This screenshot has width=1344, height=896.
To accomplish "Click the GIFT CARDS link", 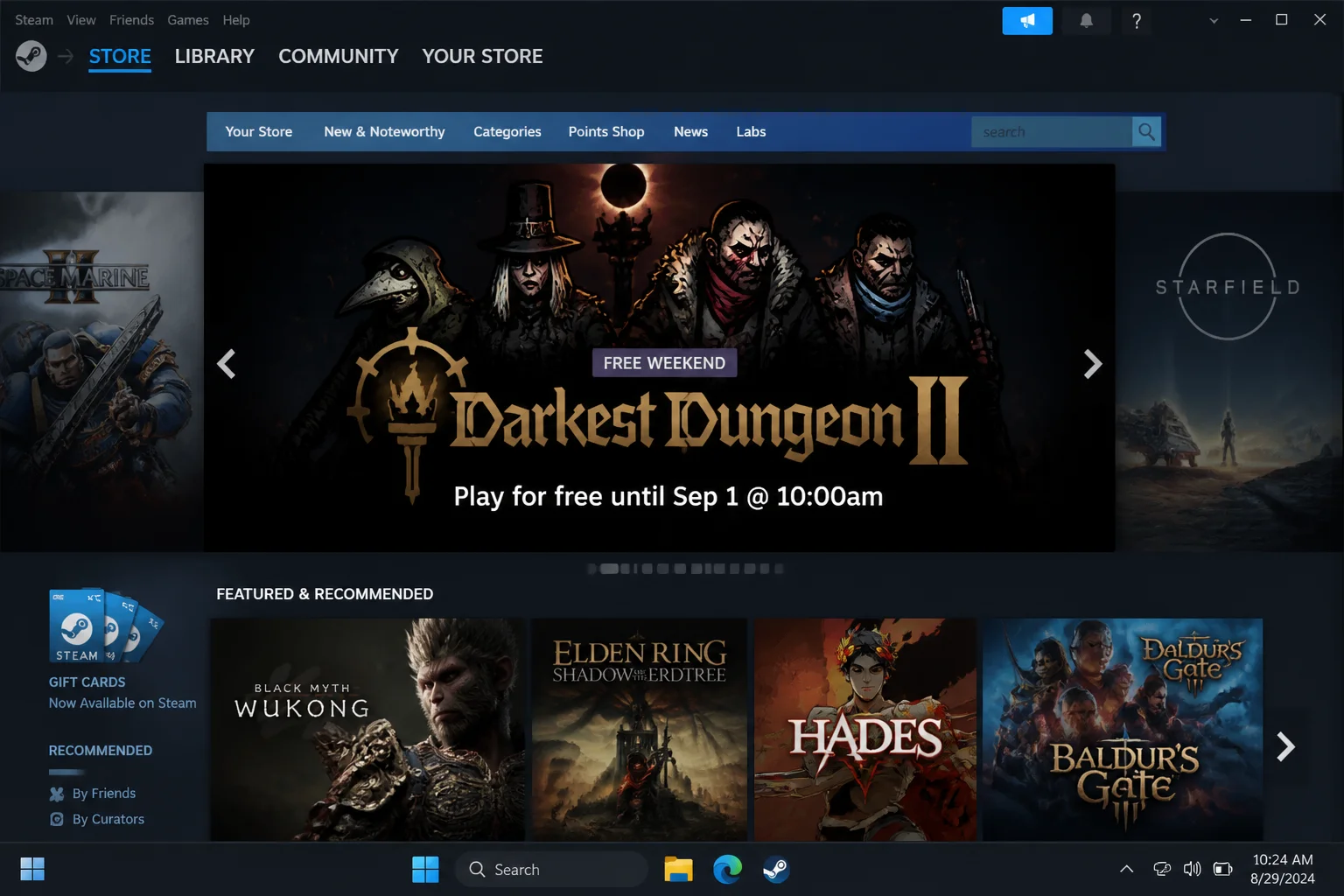I will pos(87,682).
